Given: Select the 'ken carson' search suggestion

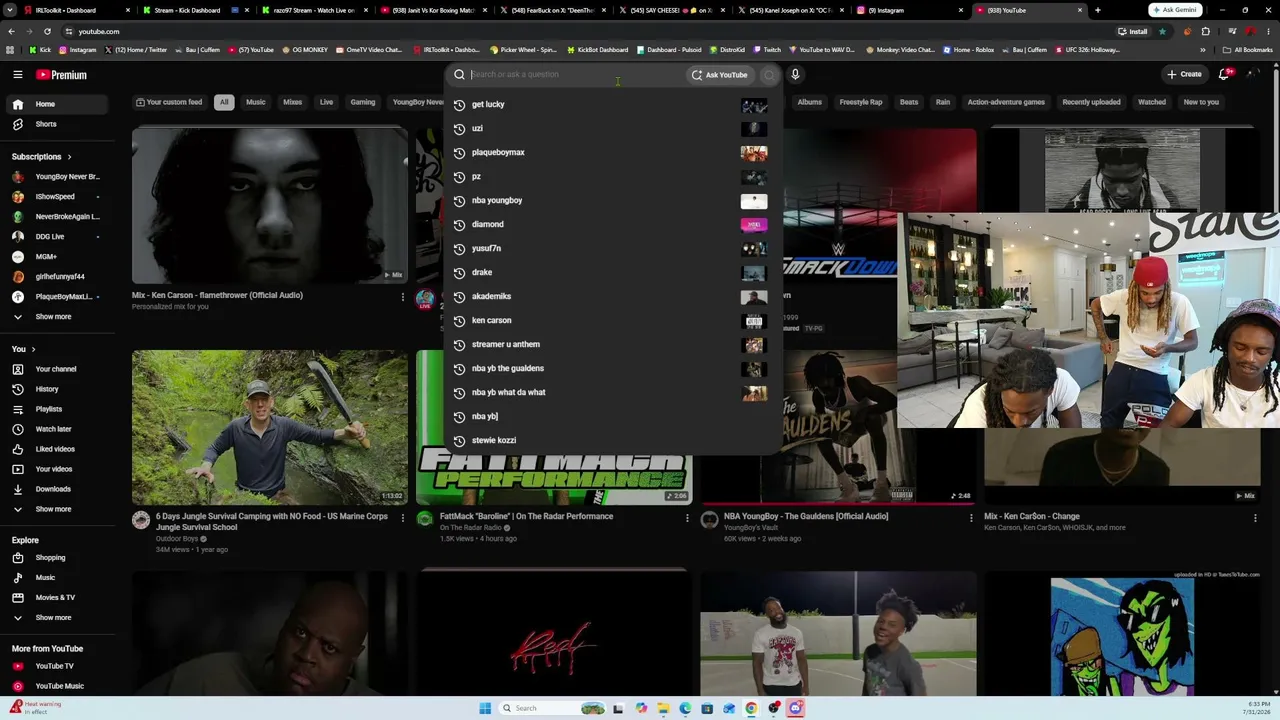Looking at the screenshot, I should [611, 320].
